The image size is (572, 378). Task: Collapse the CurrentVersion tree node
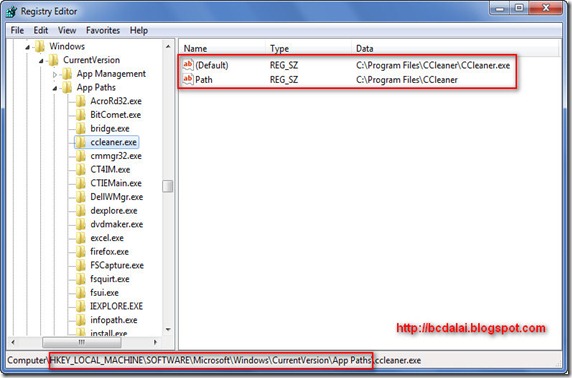click(x=41, y=61)
